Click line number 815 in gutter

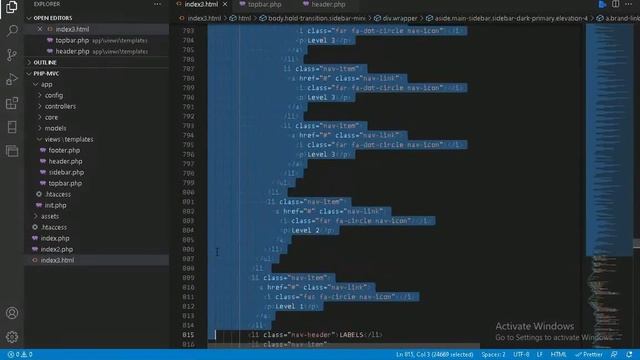coord(189,335)
